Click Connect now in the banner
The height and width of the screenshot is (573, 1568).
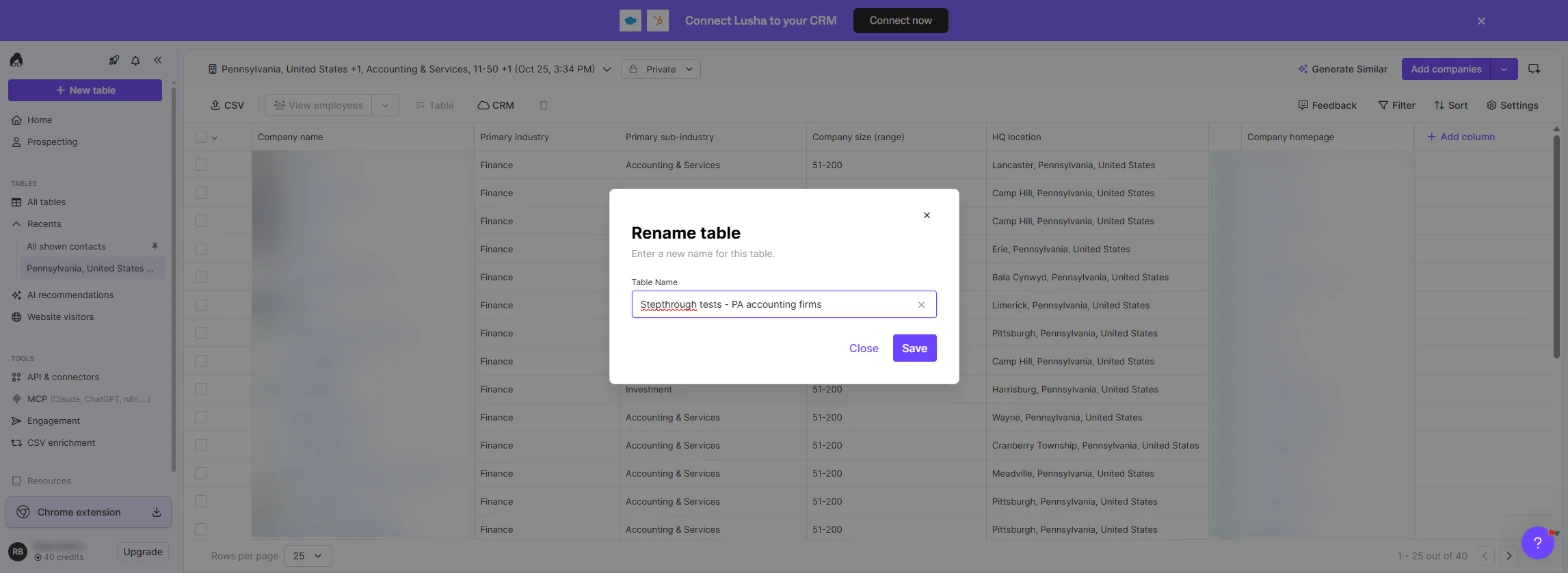point(900,20)
